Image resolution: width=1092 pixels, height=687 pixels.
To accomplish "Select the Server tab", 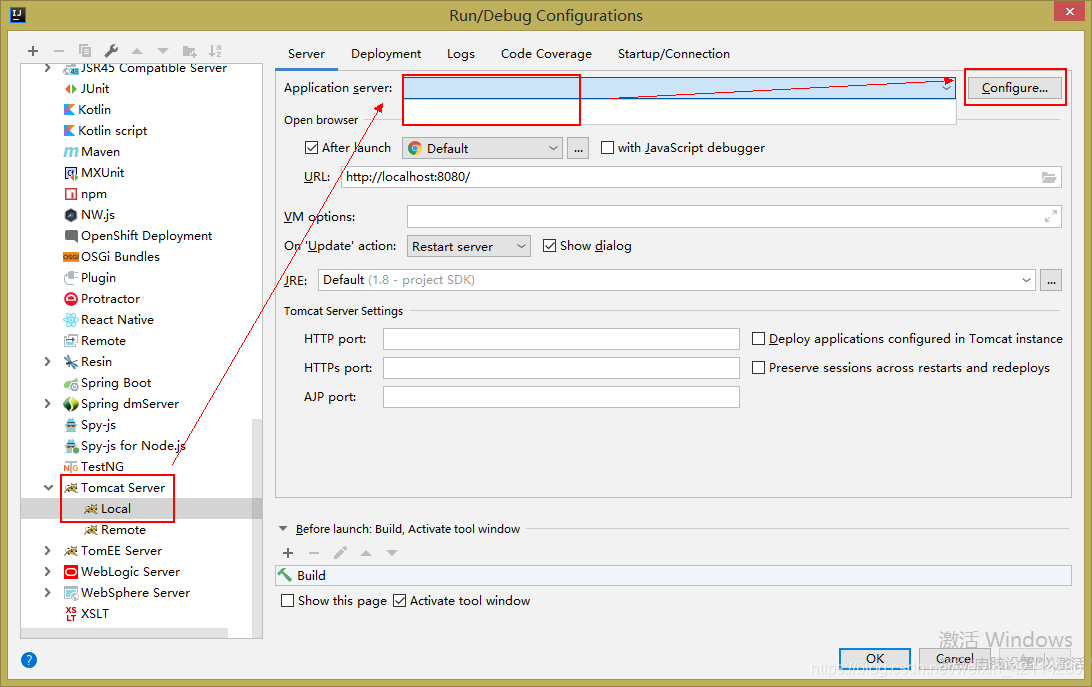I will coord(306,54).
